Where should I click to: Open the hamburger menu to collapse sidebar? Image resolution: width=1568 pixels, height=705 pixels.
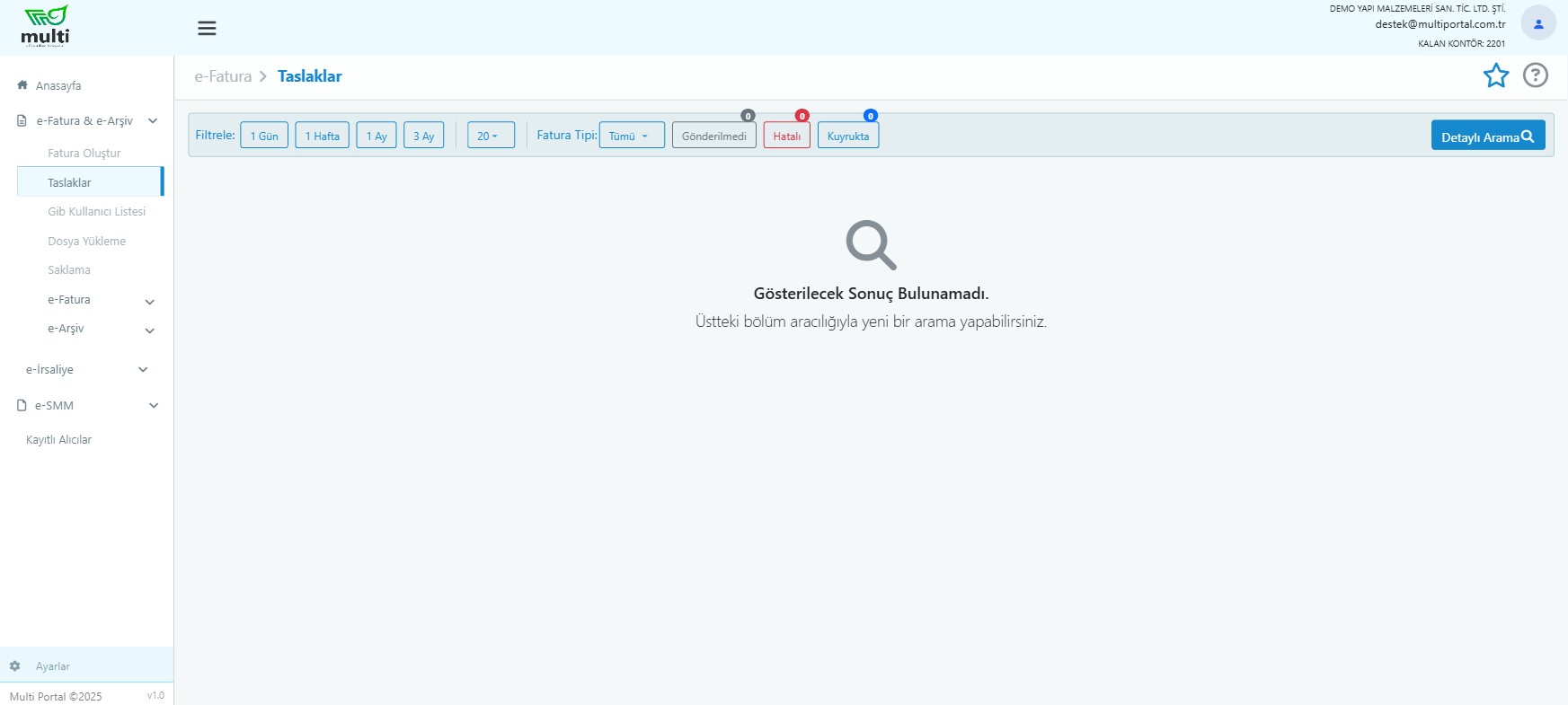[x=207, y=28]
